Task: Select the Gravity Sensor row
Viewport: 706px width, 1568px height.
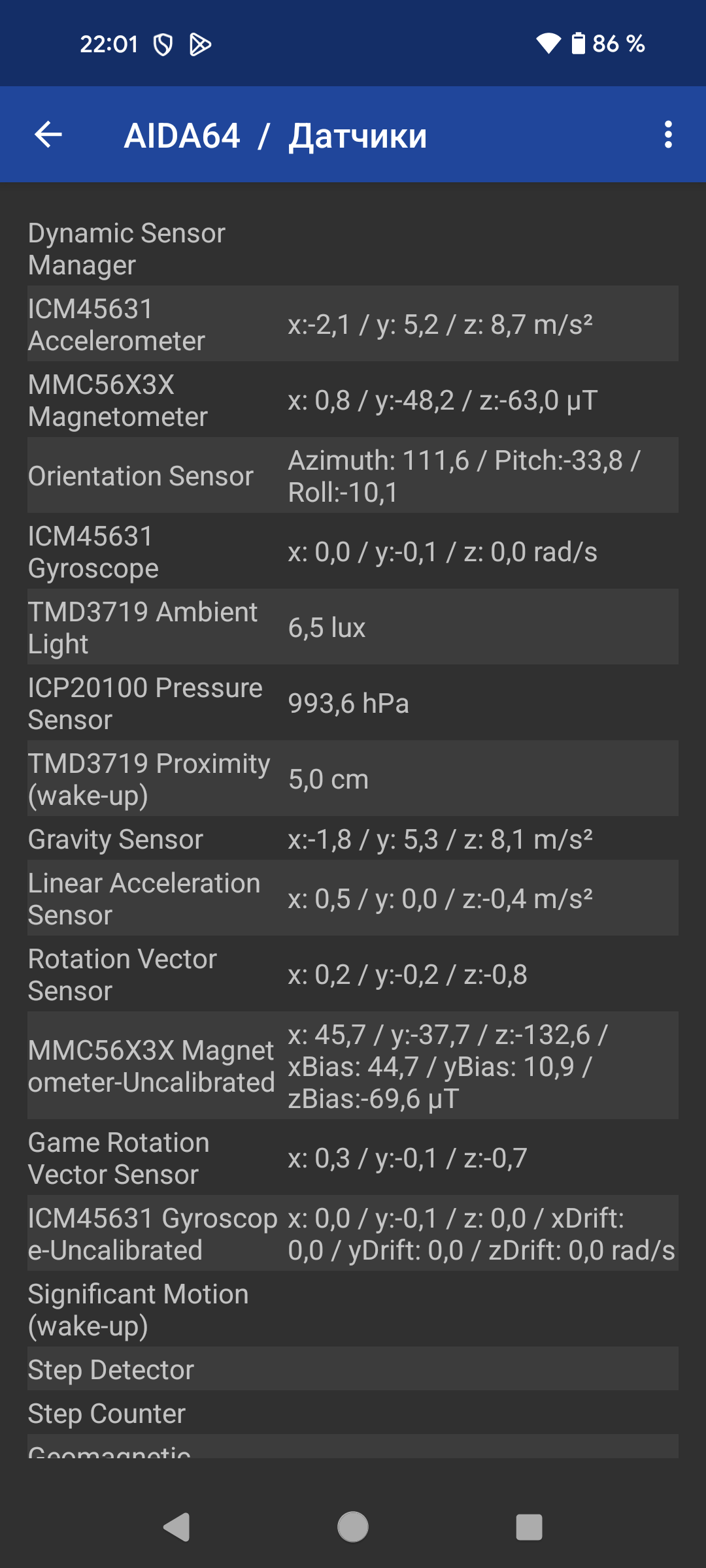Action: click(353, 839)
